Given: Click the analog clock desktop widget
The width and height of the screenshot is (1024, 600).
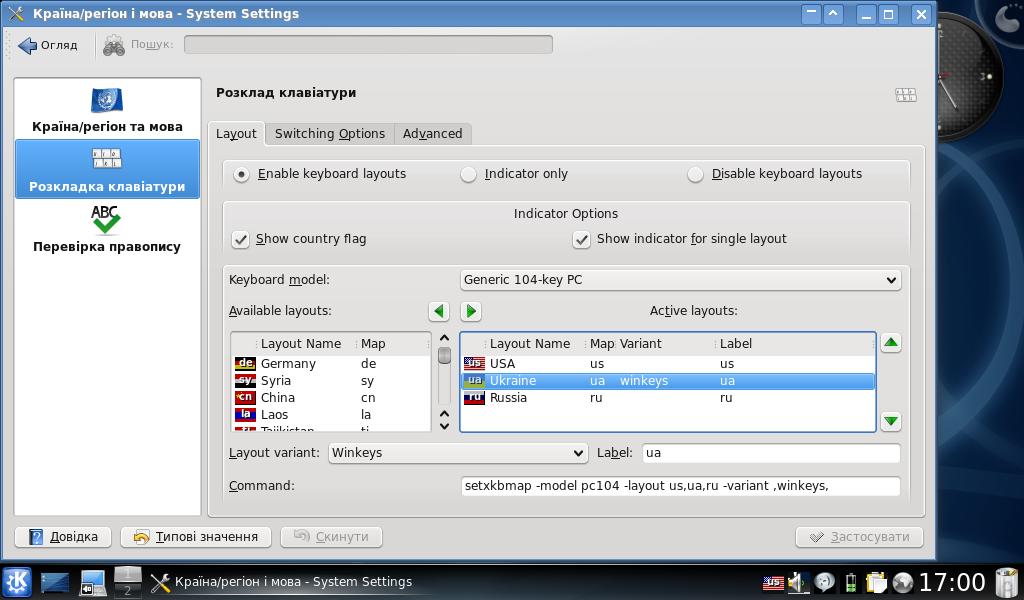Looking at the screenshot, I should (968, 77).
